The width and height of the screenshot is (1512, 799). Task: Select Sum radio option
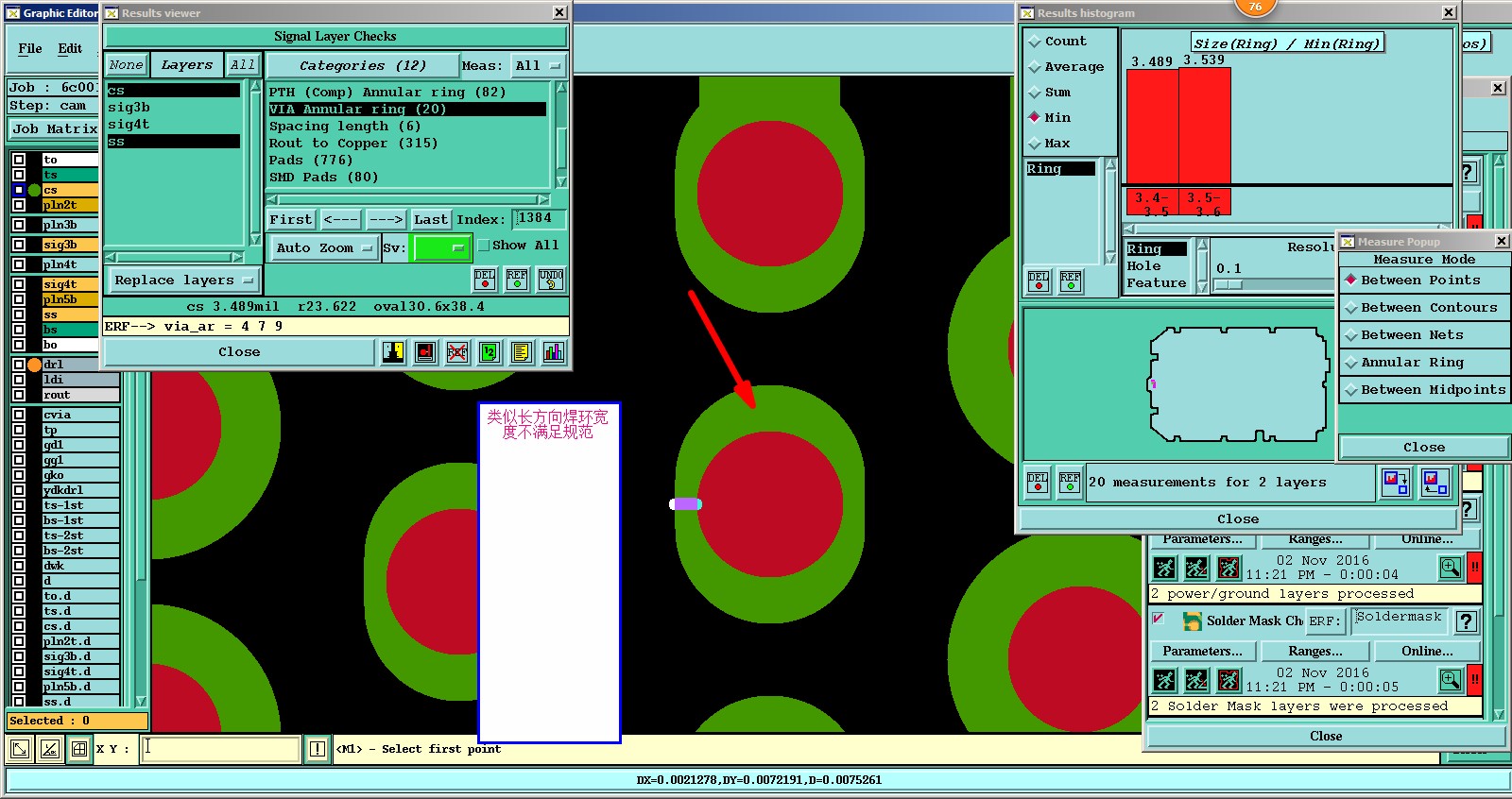click(1035, 93)
